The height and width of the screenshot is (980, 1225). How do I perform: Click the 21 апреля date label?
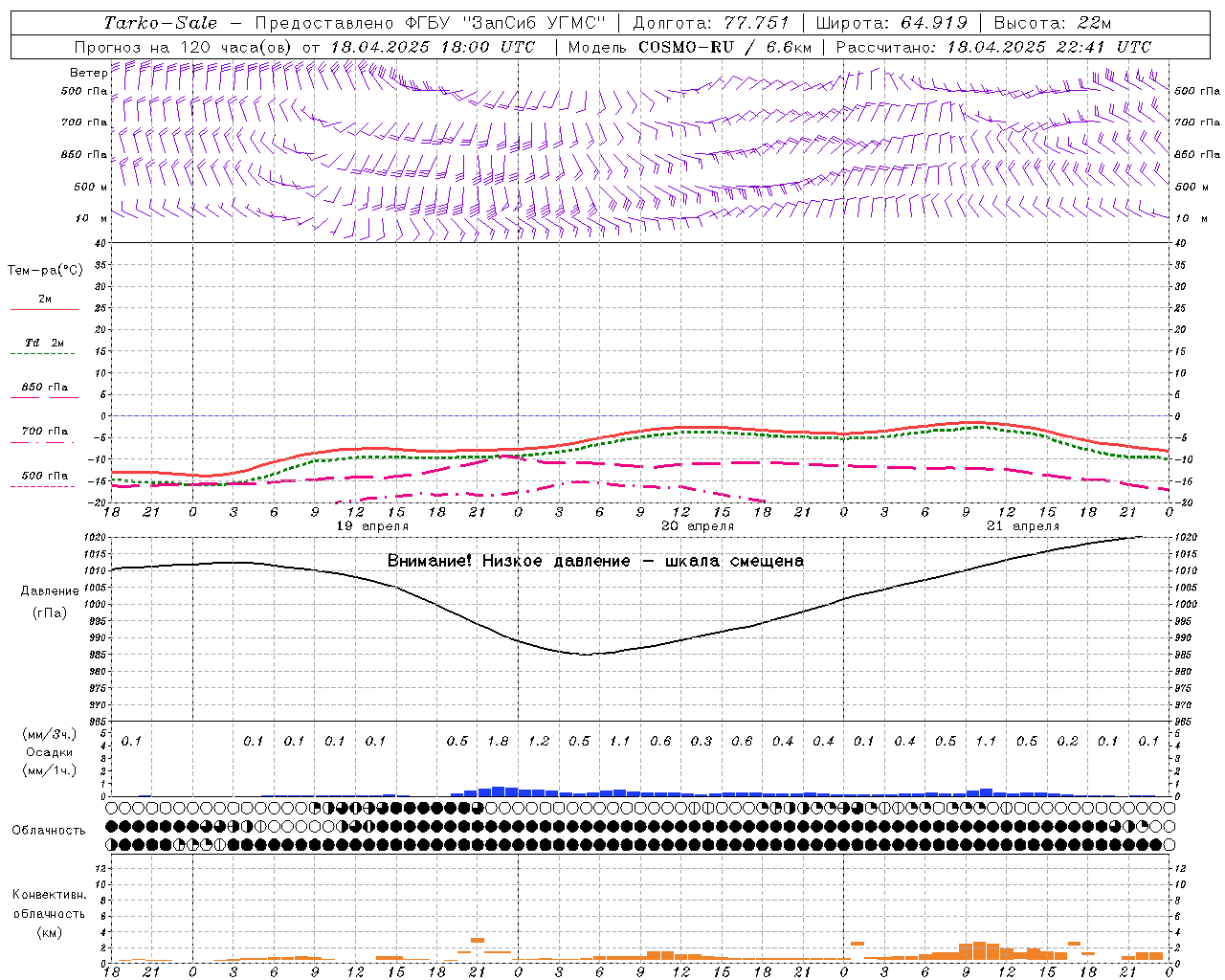[1023, 526]
